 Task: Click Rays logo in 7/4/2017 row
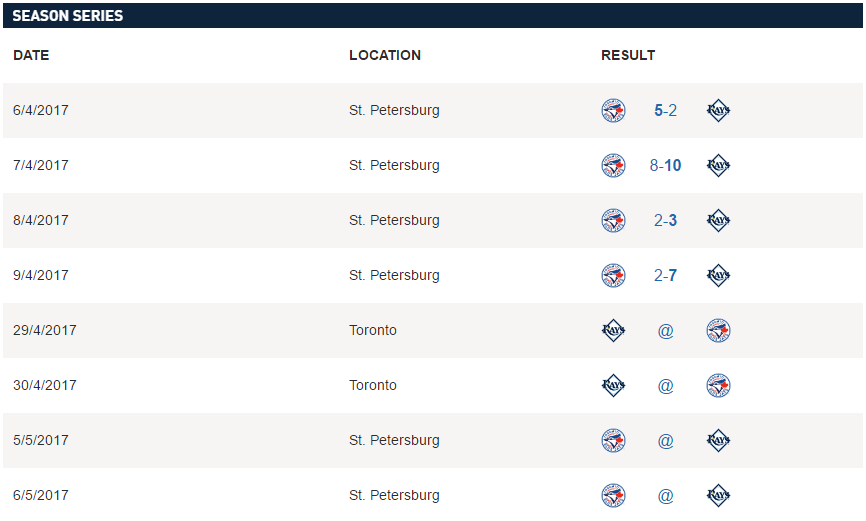(718, 166)
